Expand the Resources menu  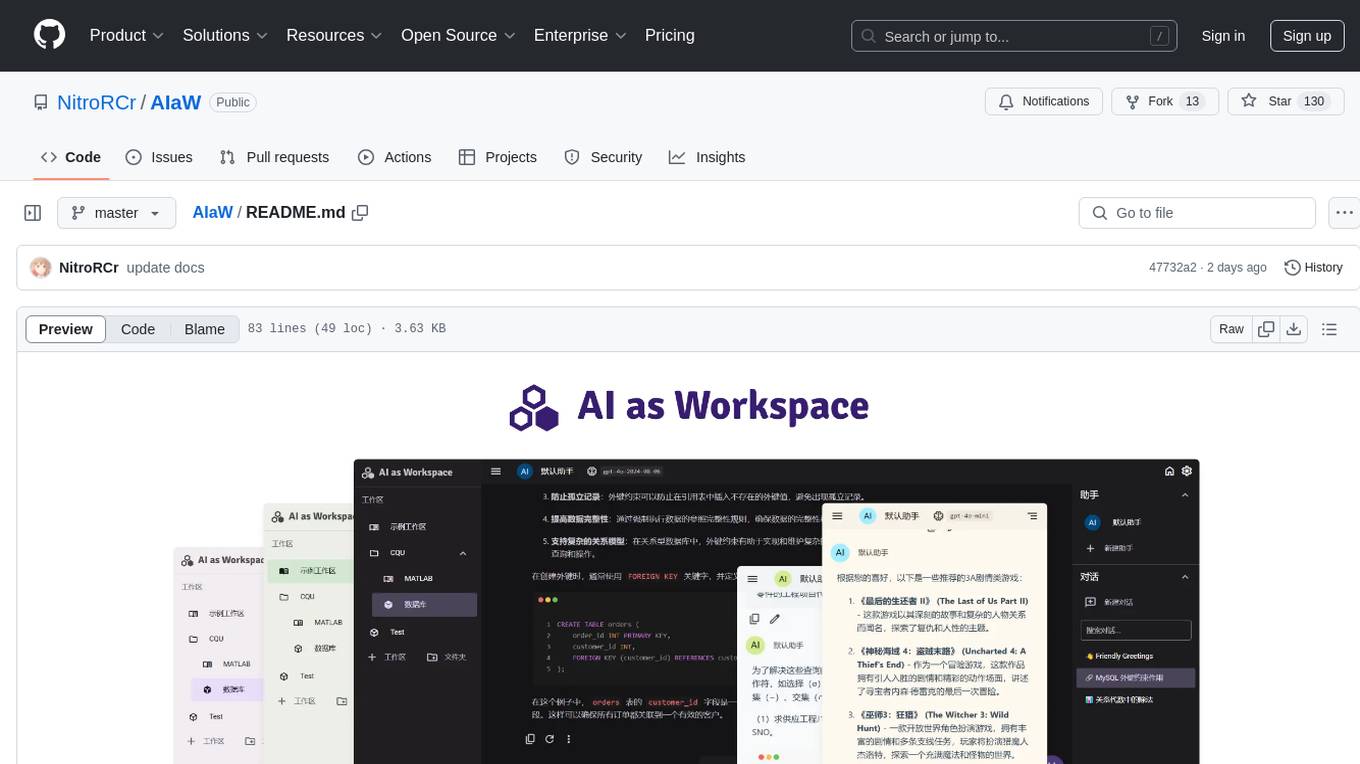pos(334,35)
